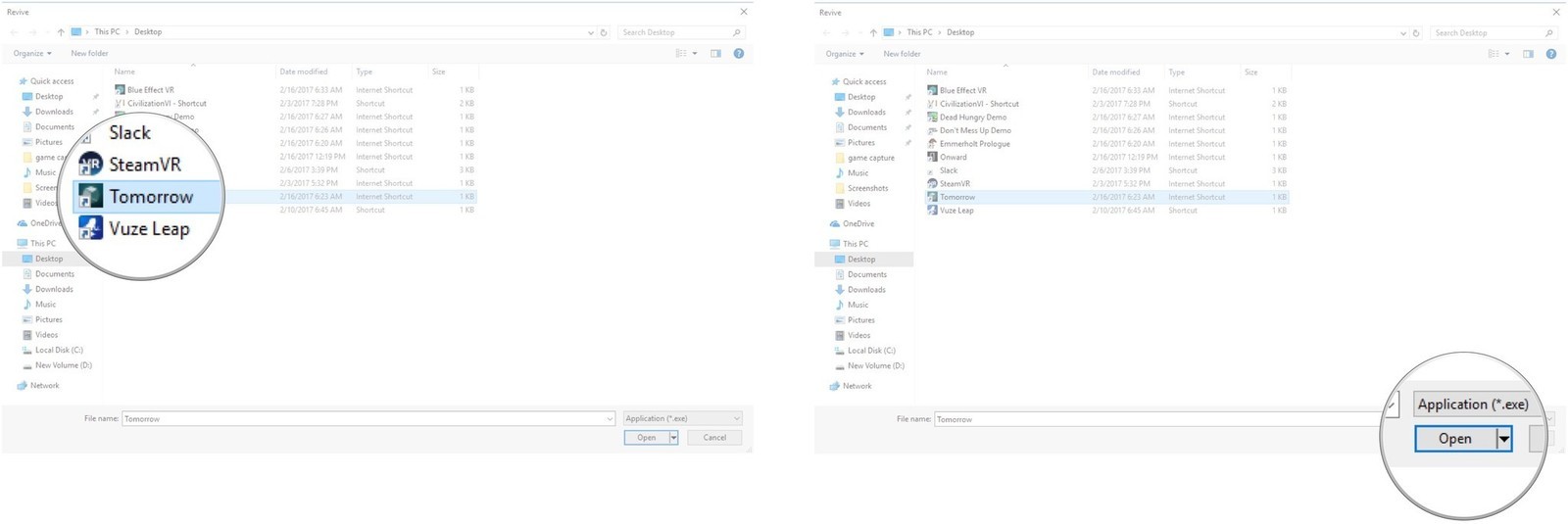The image size is (1568, 524).
Task: Open Organize dropdown in right dialog
Action: coord(845,54)
